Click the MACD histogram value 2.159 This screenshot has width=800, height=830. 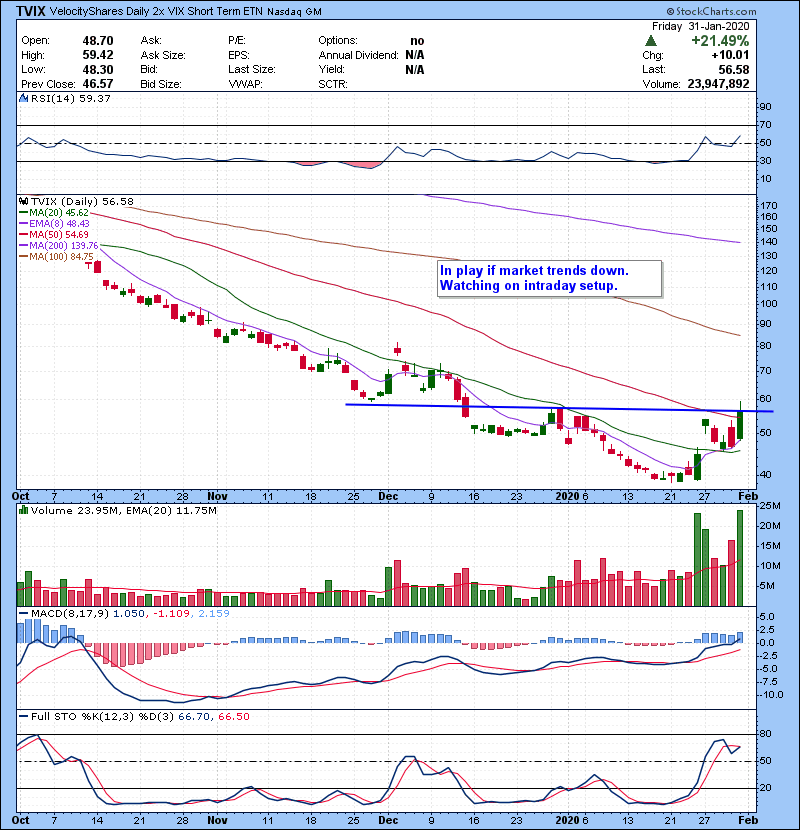pyautogui.click(x=214, y=614)
